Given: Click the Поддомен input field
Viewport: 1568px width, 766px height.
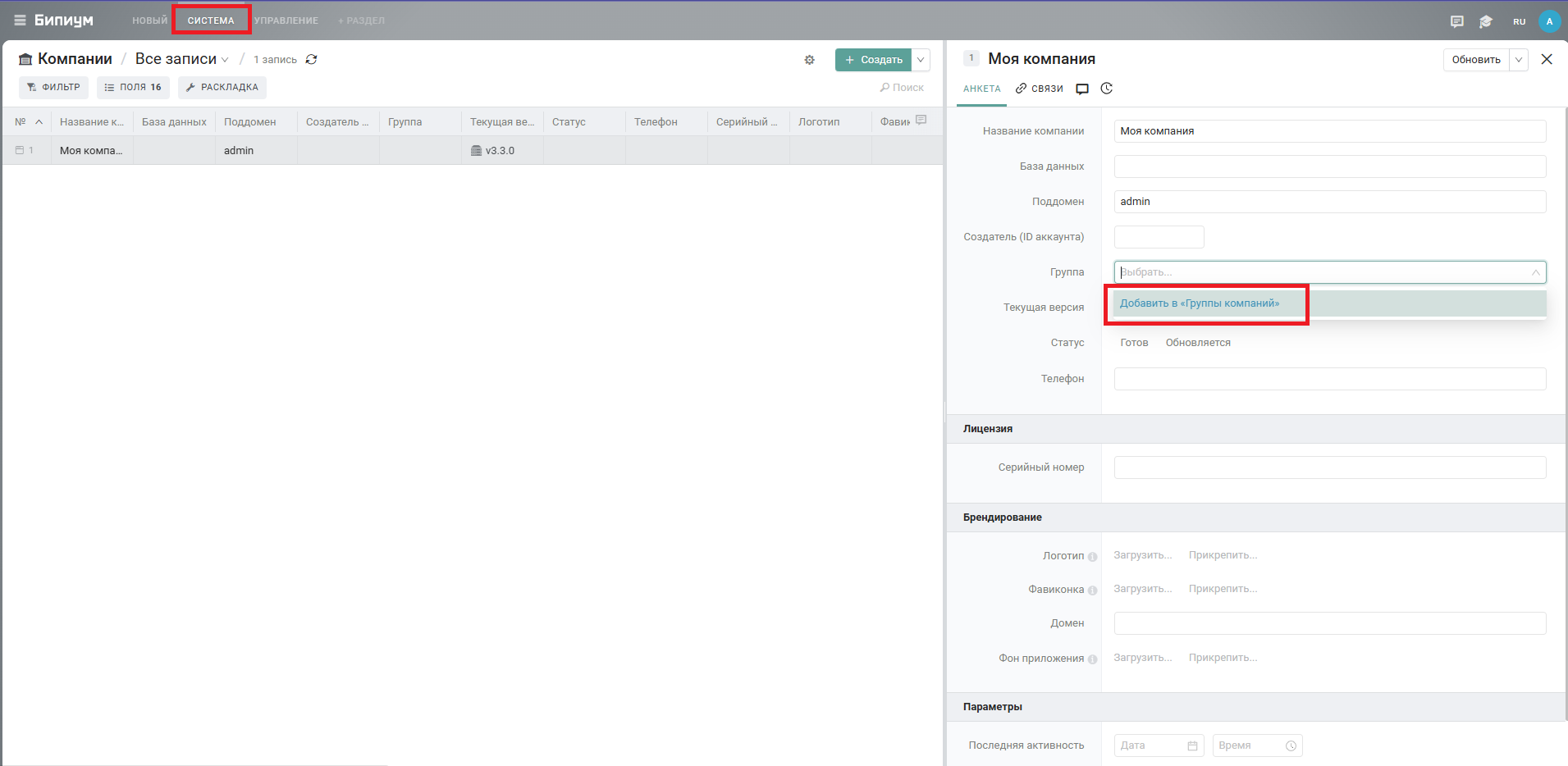Looking at the screenshot, I should click(x=1330, y=202).
